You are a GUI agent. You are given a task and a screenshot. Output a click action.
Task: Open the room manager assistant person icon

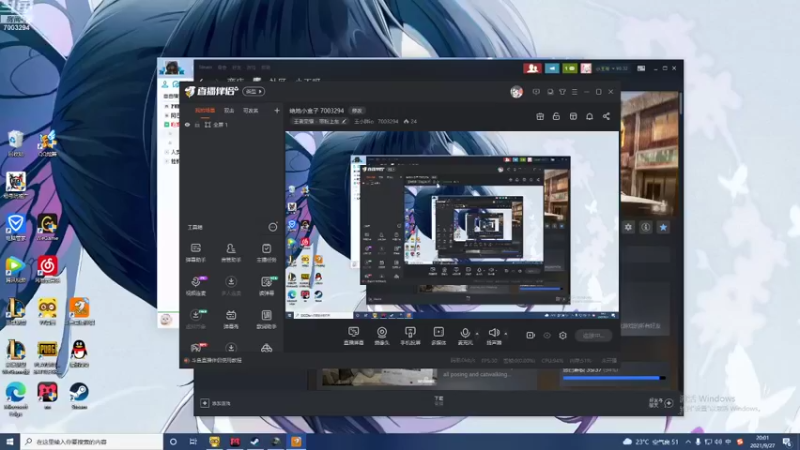coord(231,252)
